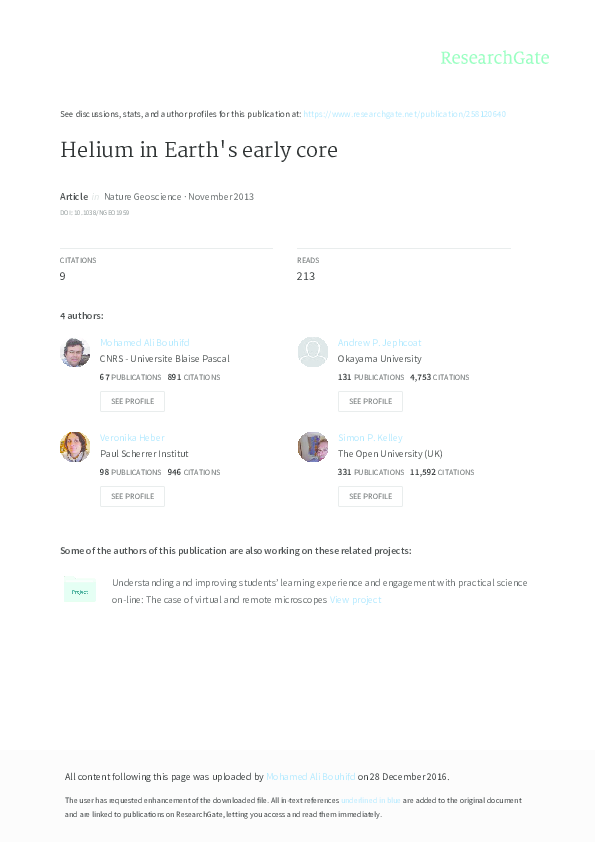Click Veronika Heber's profile photo

pyautogui.click(x=75, y=447)
